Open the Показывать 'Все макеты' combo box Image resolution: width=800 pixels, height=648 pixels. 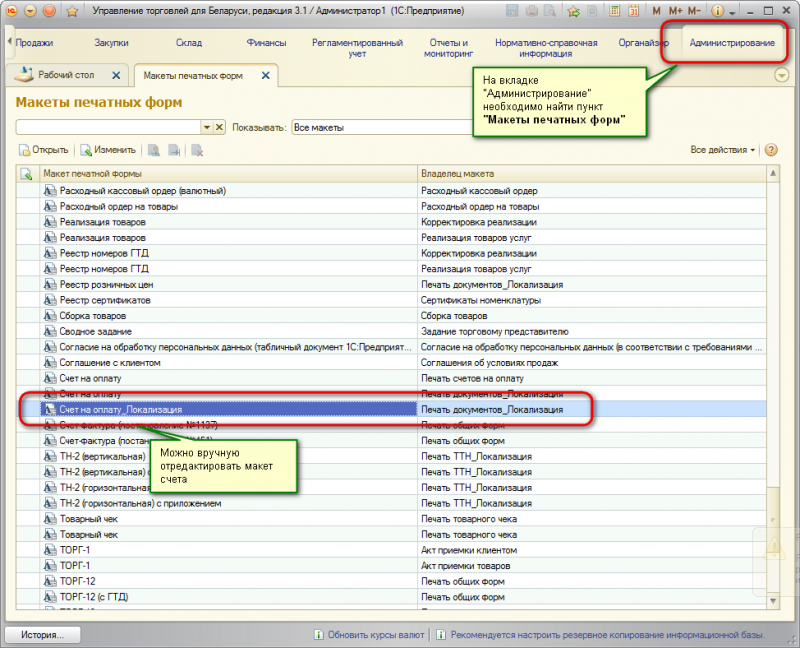tap(383, 128)
